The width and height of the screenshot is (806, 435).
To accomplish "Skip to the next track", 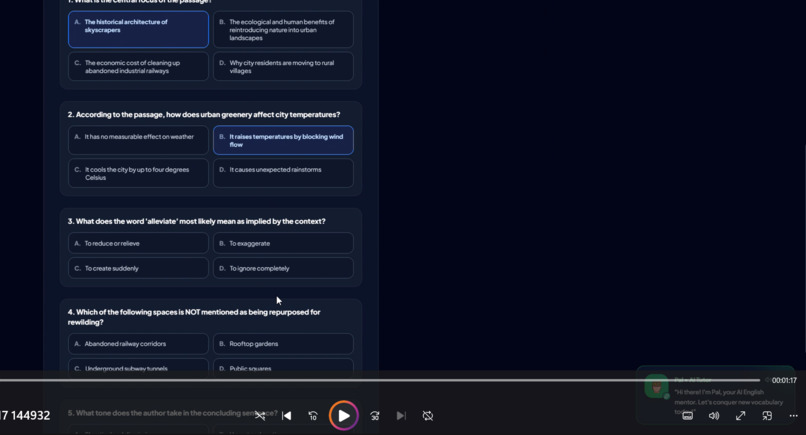I will tap(401, 415).
